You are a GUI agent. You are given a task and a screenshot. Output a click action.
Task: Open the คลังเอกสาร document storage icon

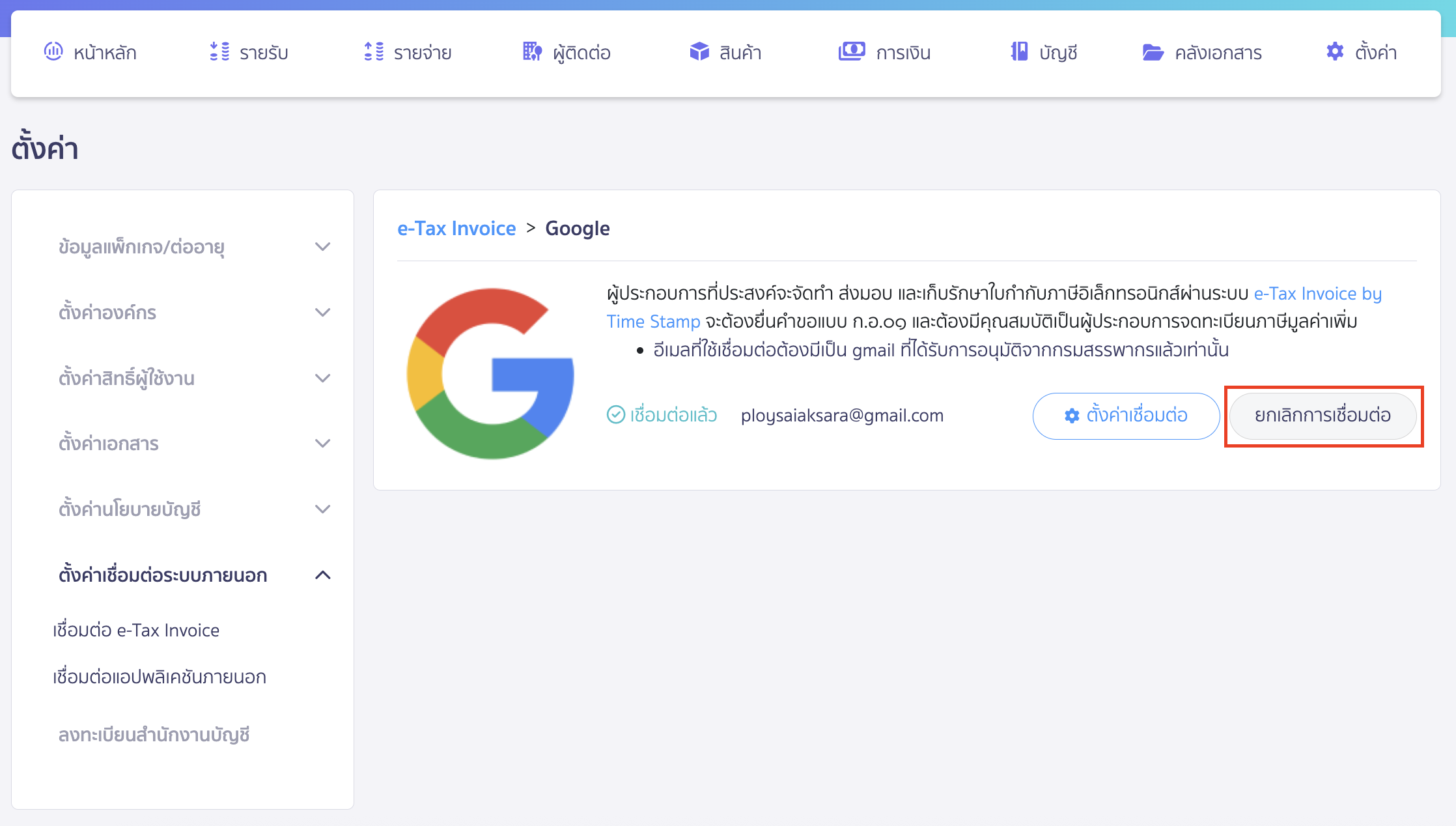tap(1153, 52)
